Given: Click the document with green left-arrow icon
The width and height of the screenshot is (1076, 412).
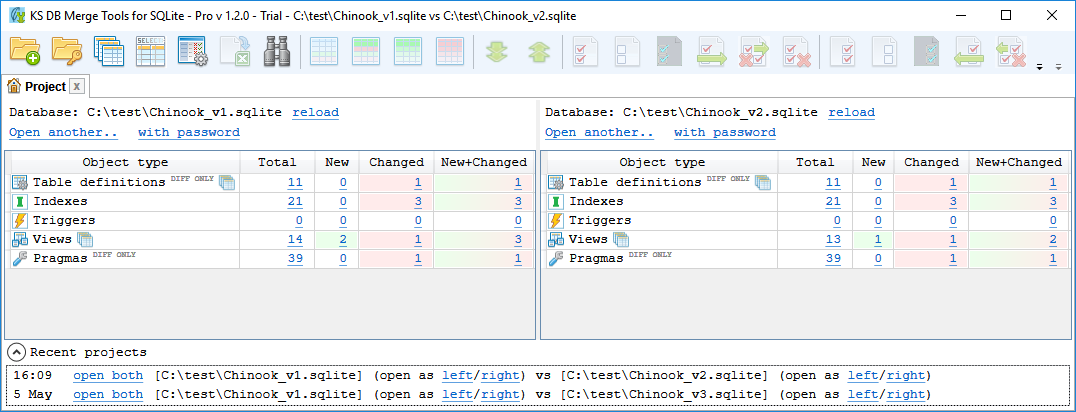Looking at the screenshot, I should pos(968,52).
